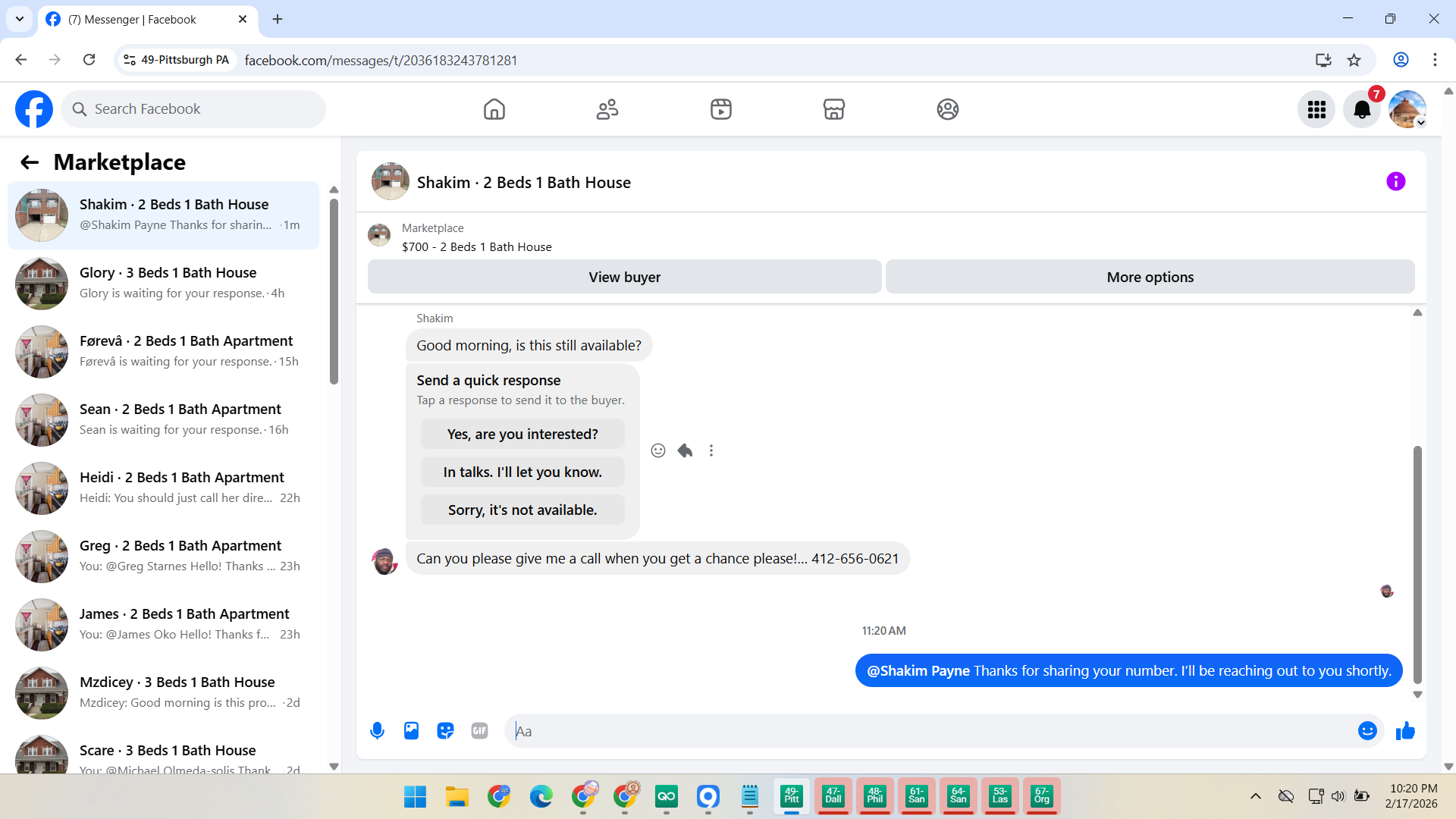Image resolution: width=1456 pixels, height=819 pixels.
Task: Open message more options three dots
Action: pos(711,450)
